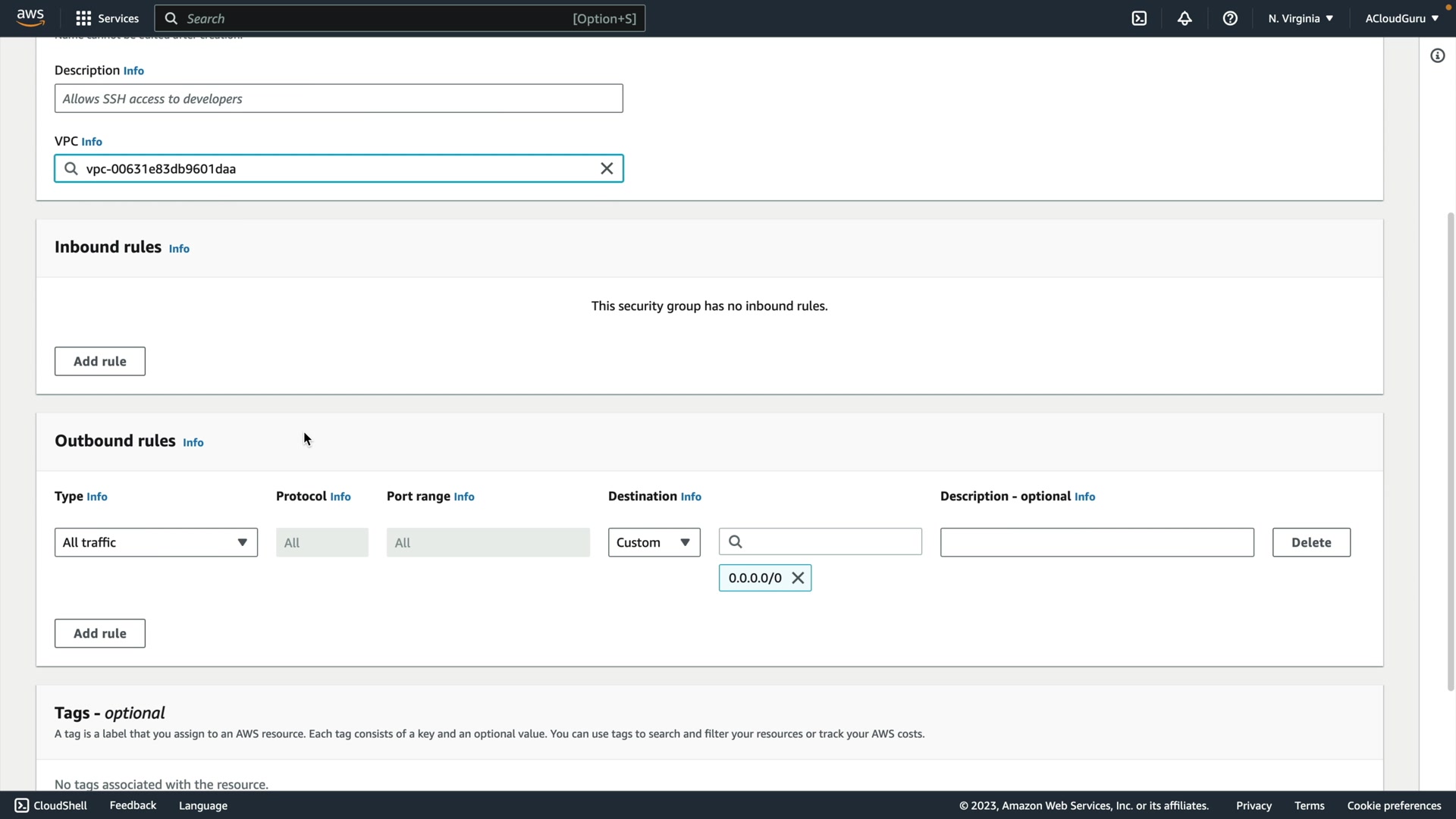Open the info side panel icon
1456x819 pixels.
pyautogui.click(x=1437, y=55)
